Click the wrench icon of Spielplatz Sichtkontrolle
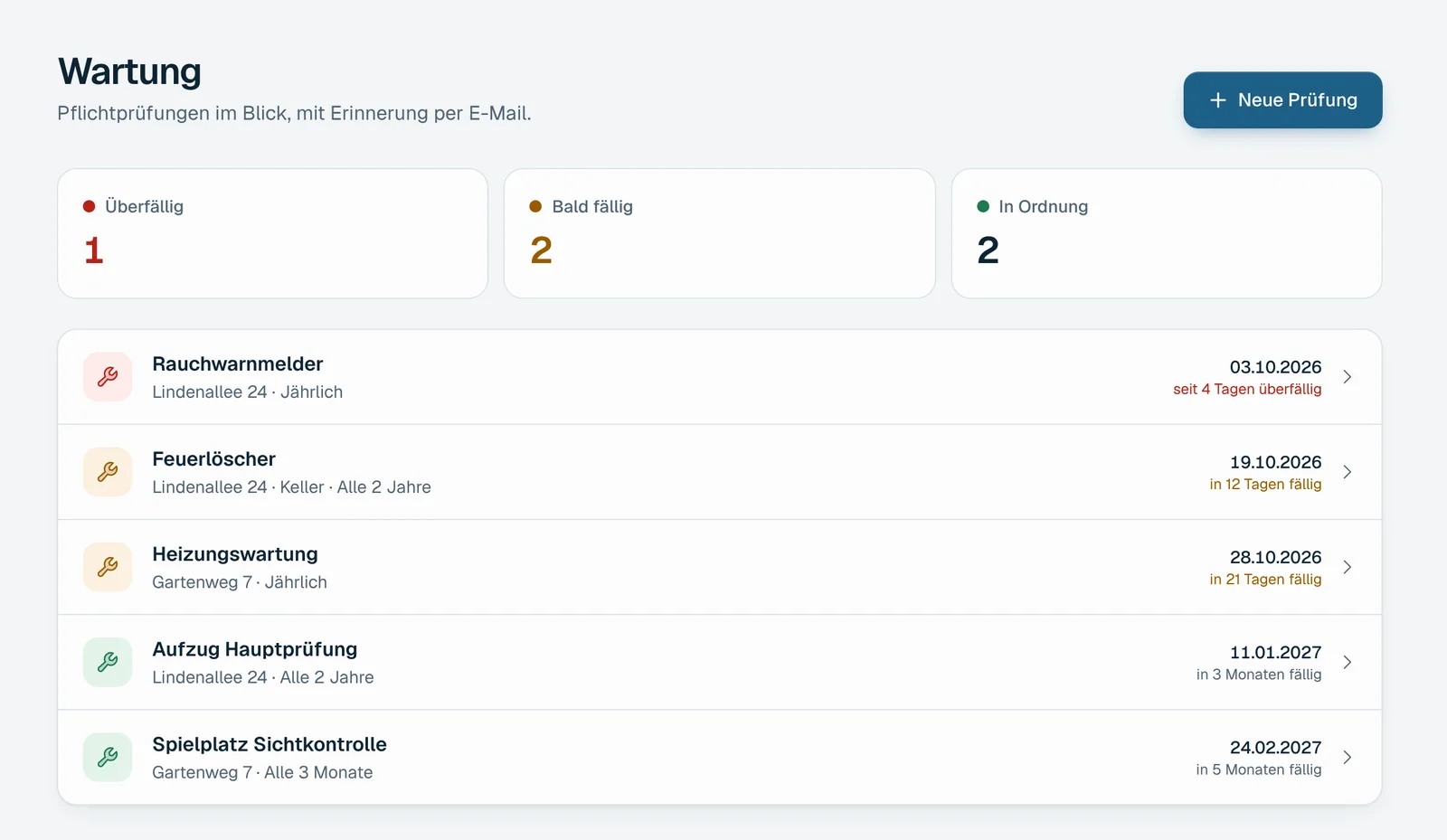1447x840 pixels. pos(108,757)
